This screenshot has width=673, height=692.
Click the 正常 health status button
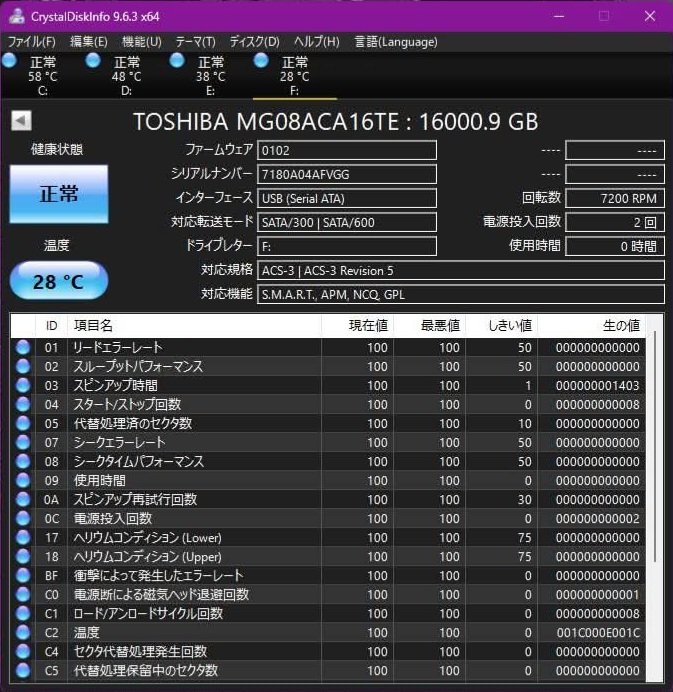[x=58, y=194]
